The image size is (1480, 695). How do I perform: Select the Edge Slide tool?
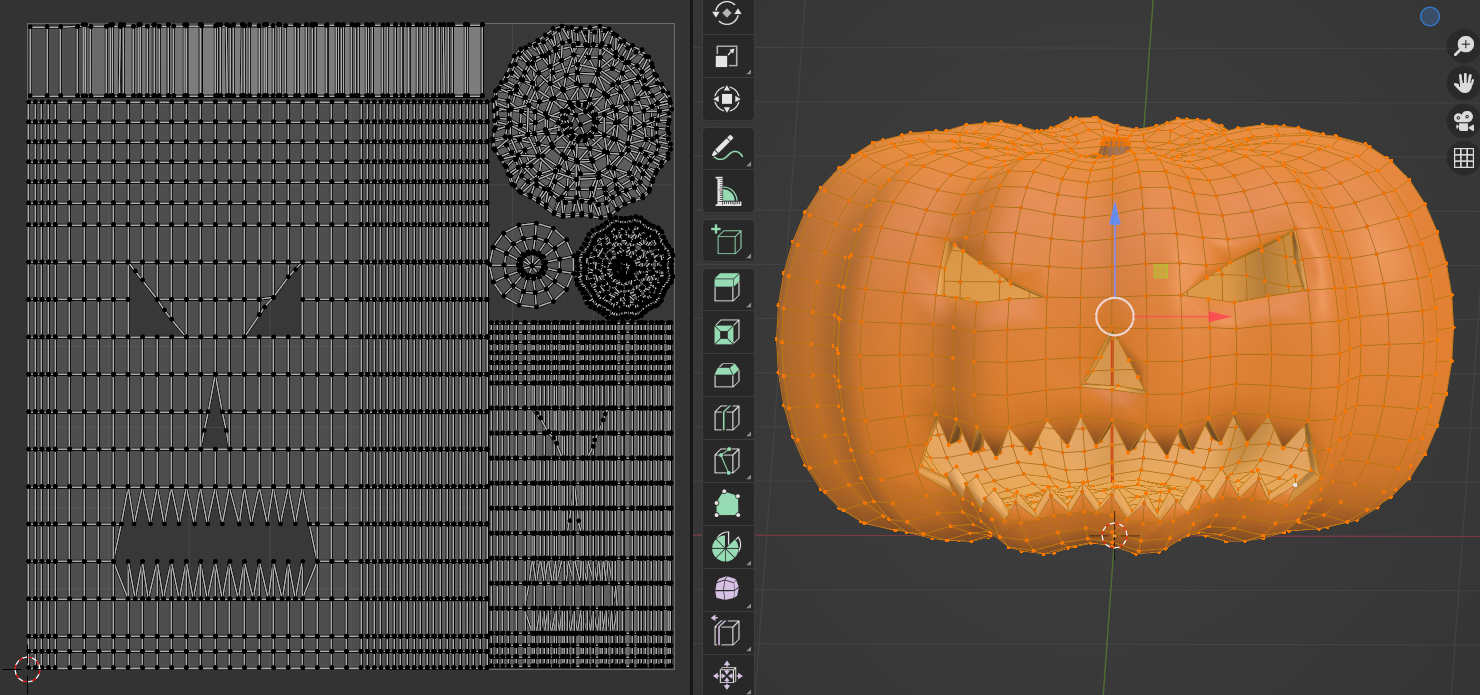(x=727, y=633)
